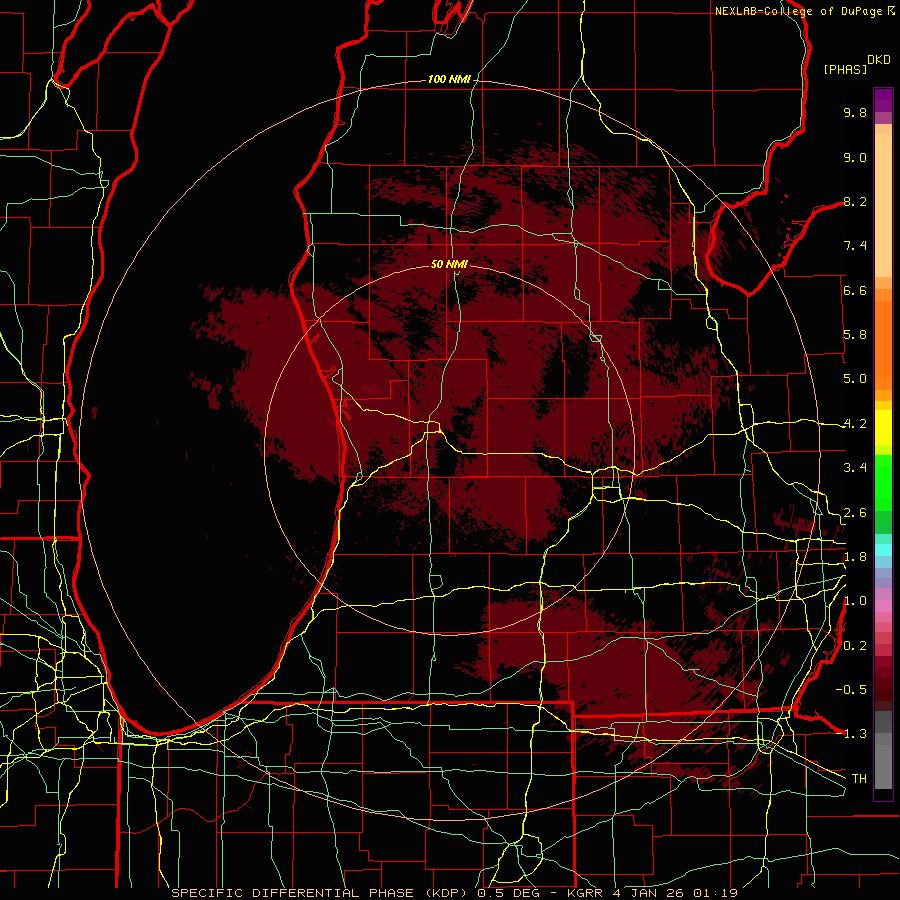This screenshot has width=900, height=900.
Task: Click the 50 NMI range ring label
Action: tap(449, 264)
